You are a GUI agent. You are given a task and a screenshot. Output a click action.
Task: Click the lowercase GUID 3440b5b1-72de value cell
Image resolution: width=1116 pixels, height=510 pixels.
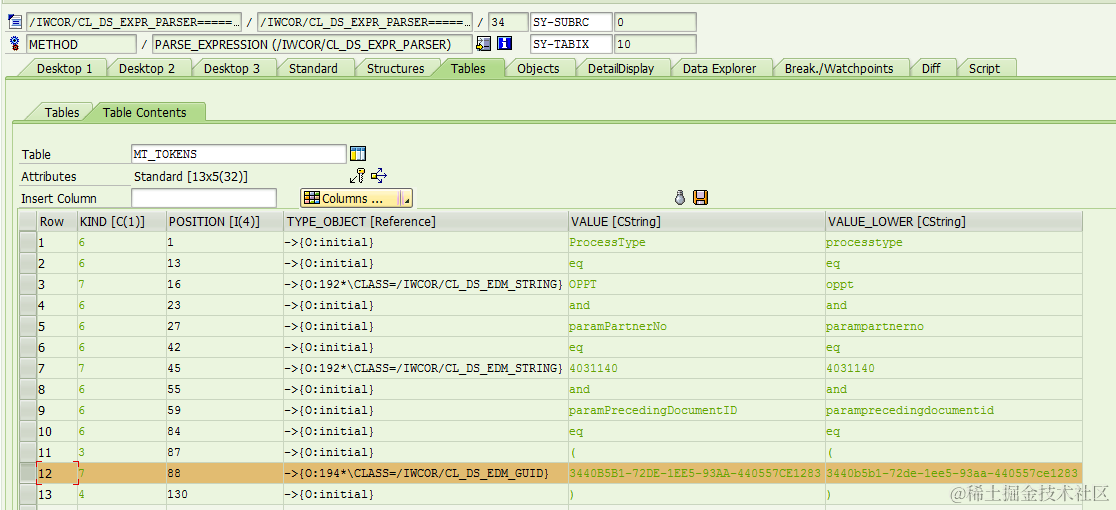coord(954,473)
